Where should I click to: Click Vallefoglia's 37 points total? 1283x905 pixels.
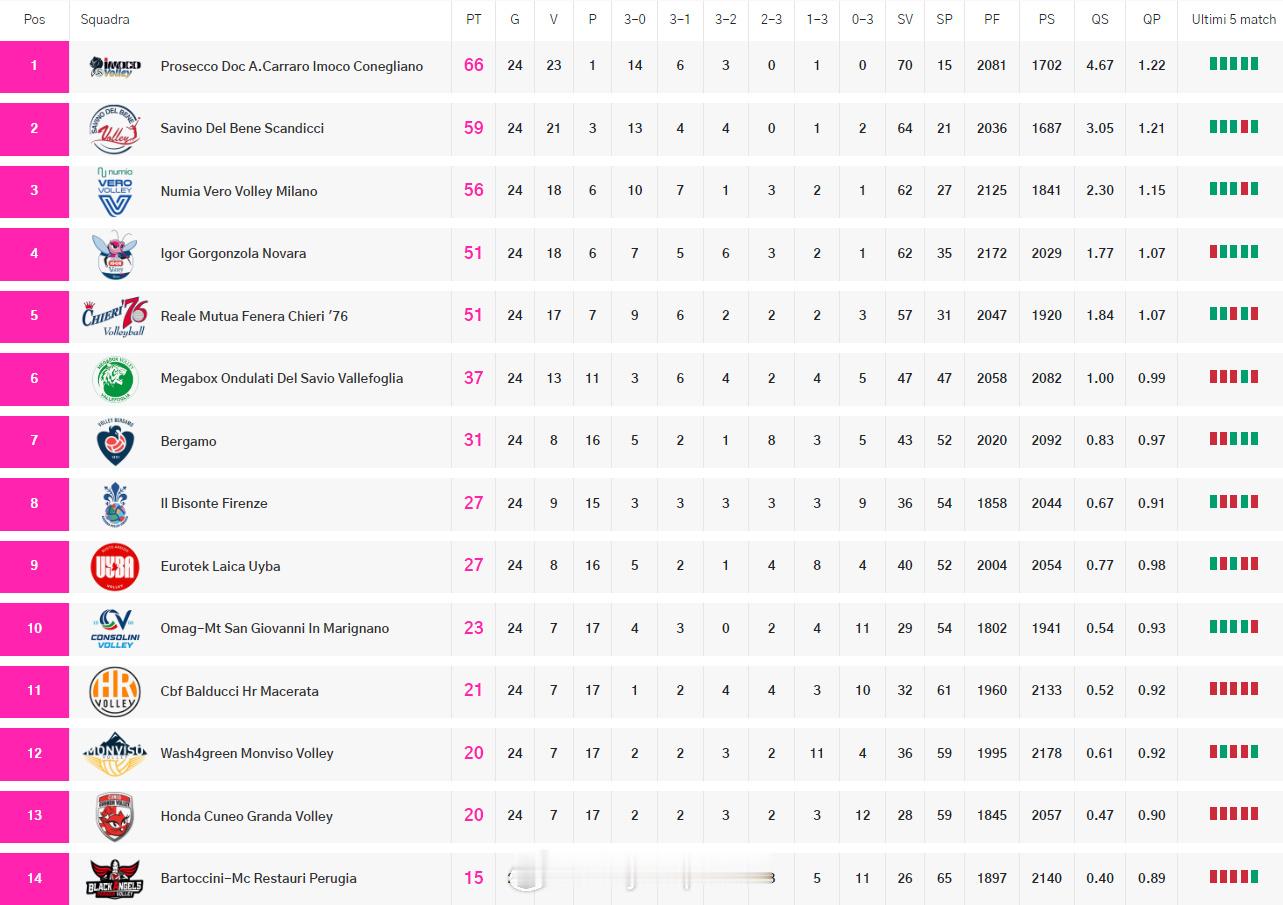[x=474, y=378]
